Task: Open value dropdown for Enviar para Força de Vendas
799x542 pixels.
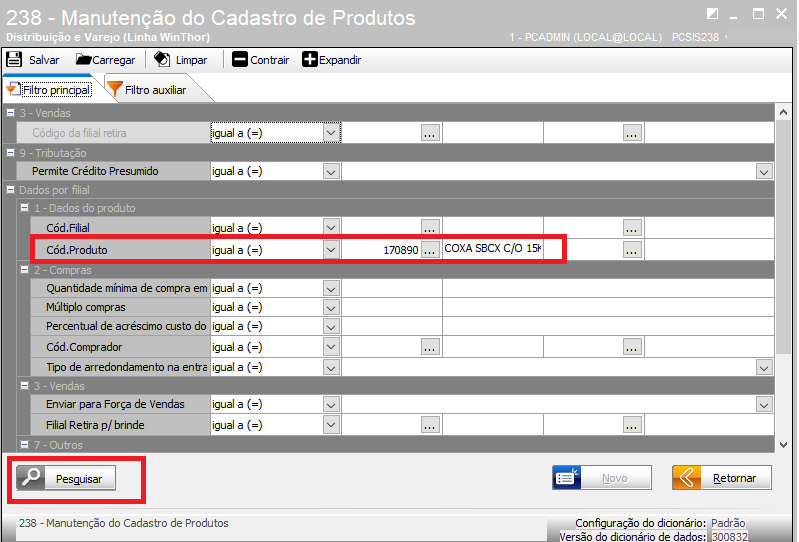Action: click(764, 404)
